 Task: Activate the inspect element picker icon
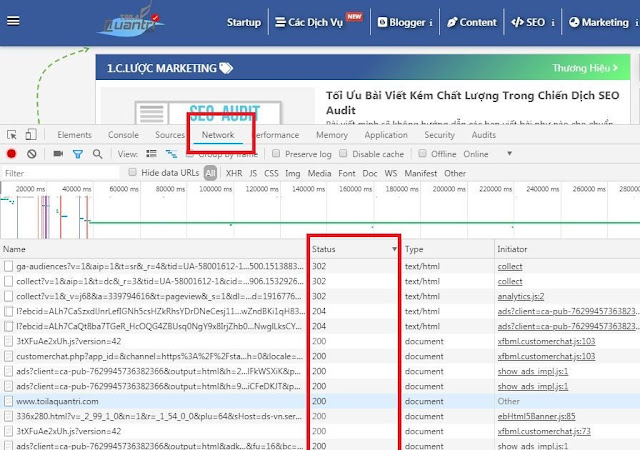[x=12, y=135]
